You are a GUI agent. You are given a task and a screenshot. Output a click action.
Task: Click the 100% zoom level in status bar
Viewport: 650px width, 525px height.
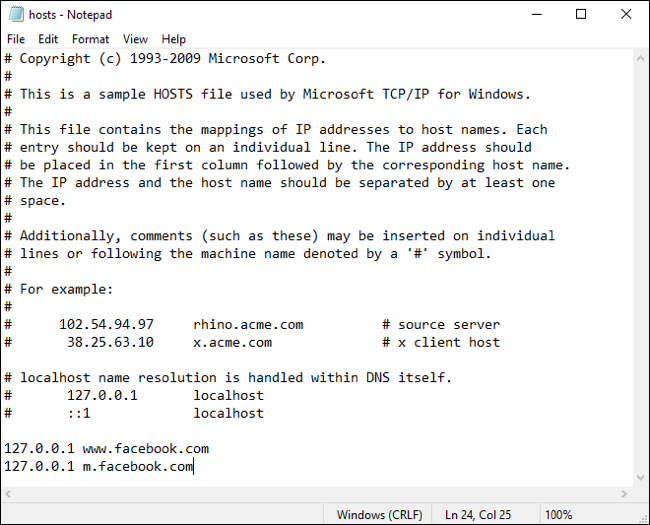pyautogui.click(x=559, y=515)
